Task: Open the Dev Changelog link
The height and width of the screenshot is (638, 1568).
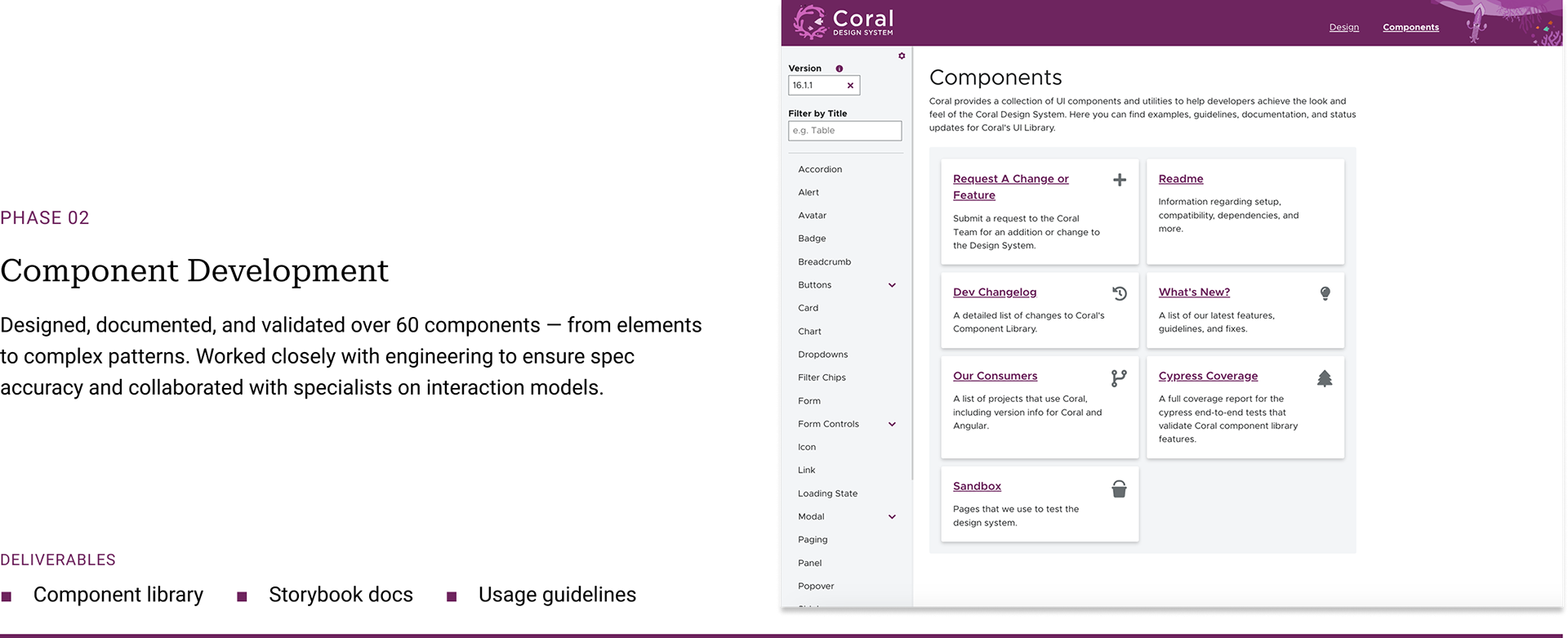Action: tap(995, 292)
